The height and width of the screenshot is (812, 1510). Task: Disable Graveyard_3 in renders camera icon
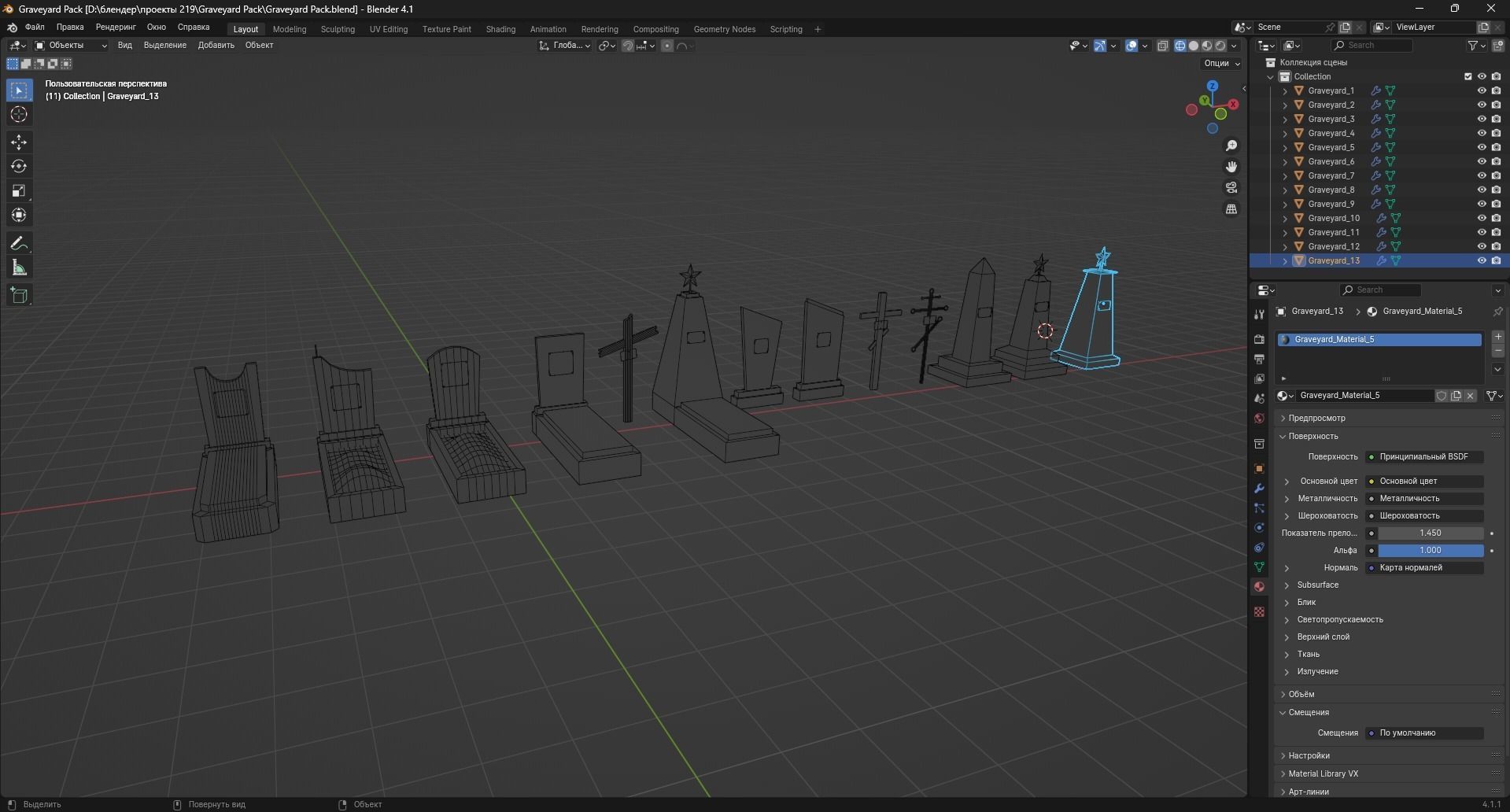point(1496,120)
